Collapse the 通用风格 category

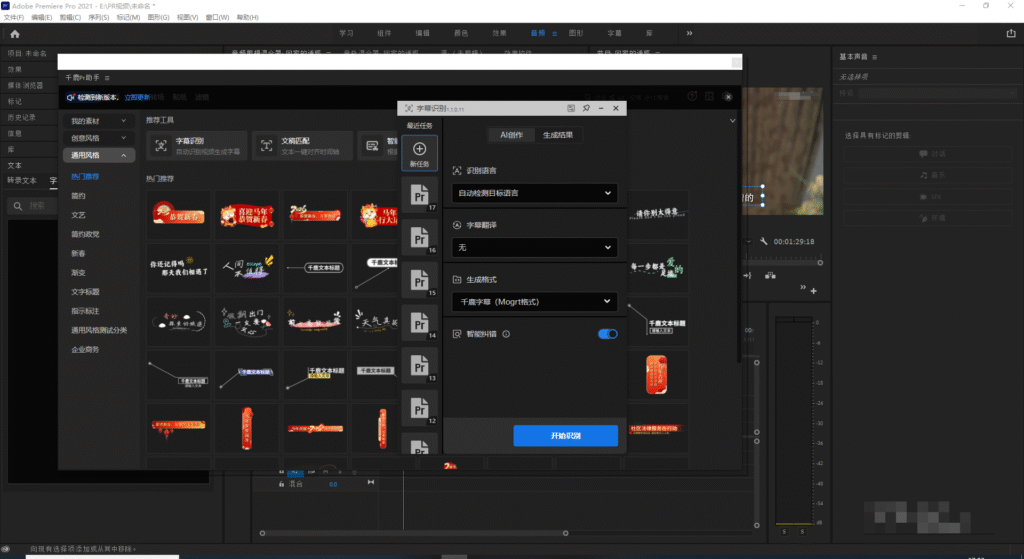97,155
